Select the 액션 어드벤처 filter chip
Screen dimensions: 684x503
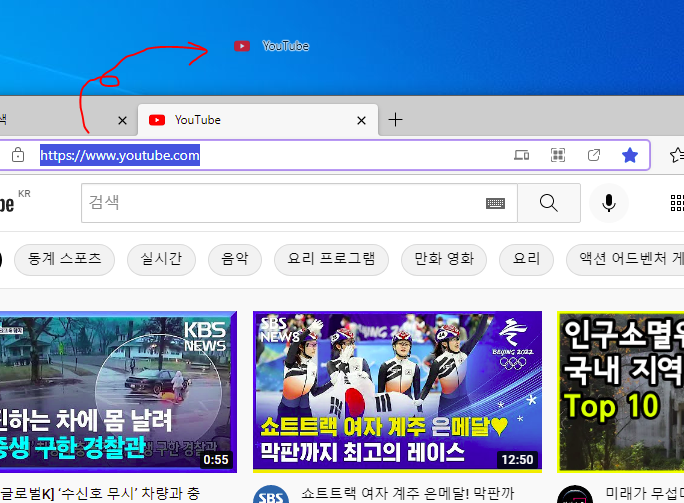[x=625, y=259]
